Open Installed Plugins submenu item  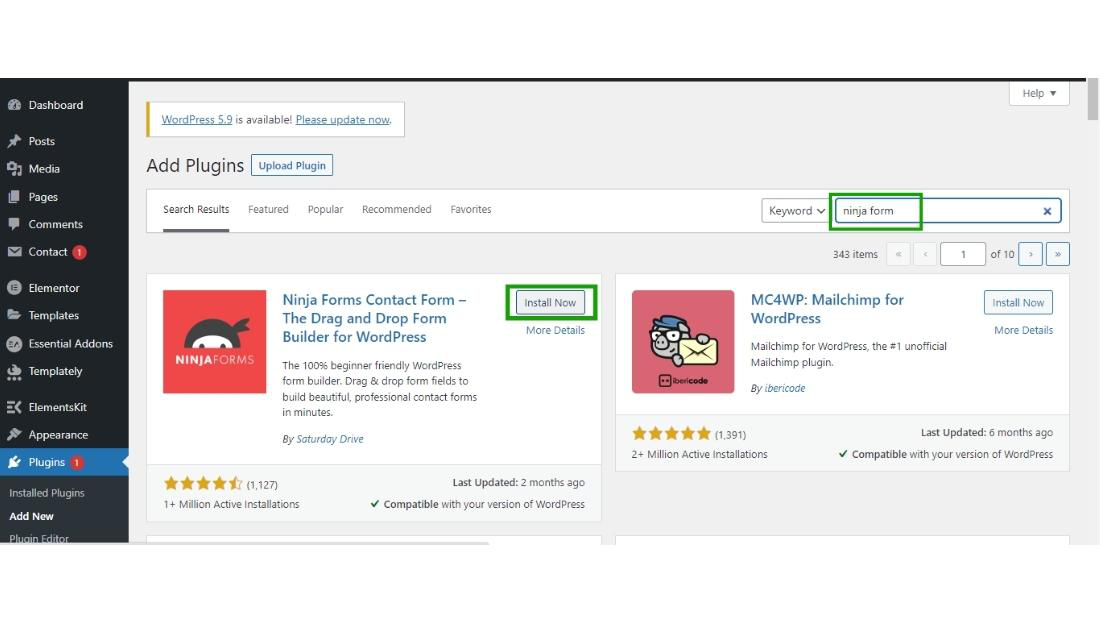tap(46, 493)
